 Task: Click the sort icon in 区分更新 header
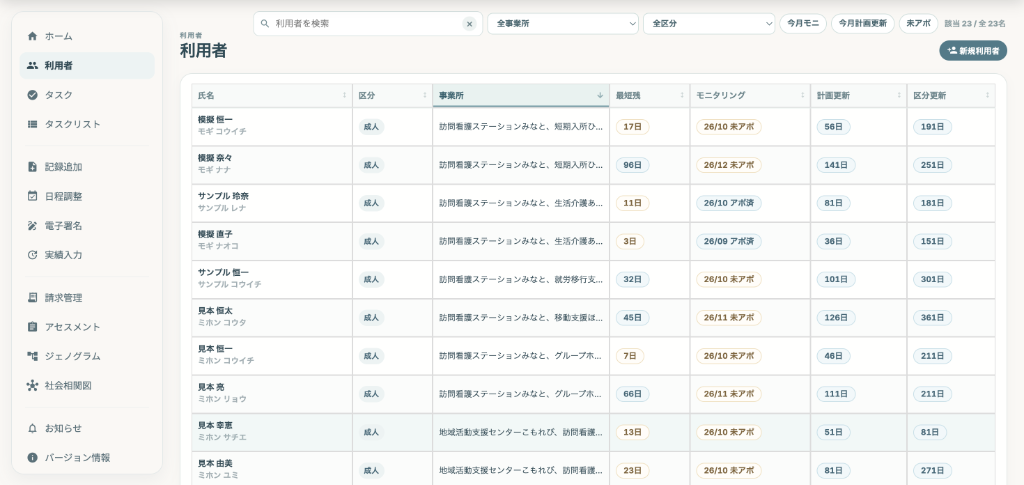[x=987, y=95]
